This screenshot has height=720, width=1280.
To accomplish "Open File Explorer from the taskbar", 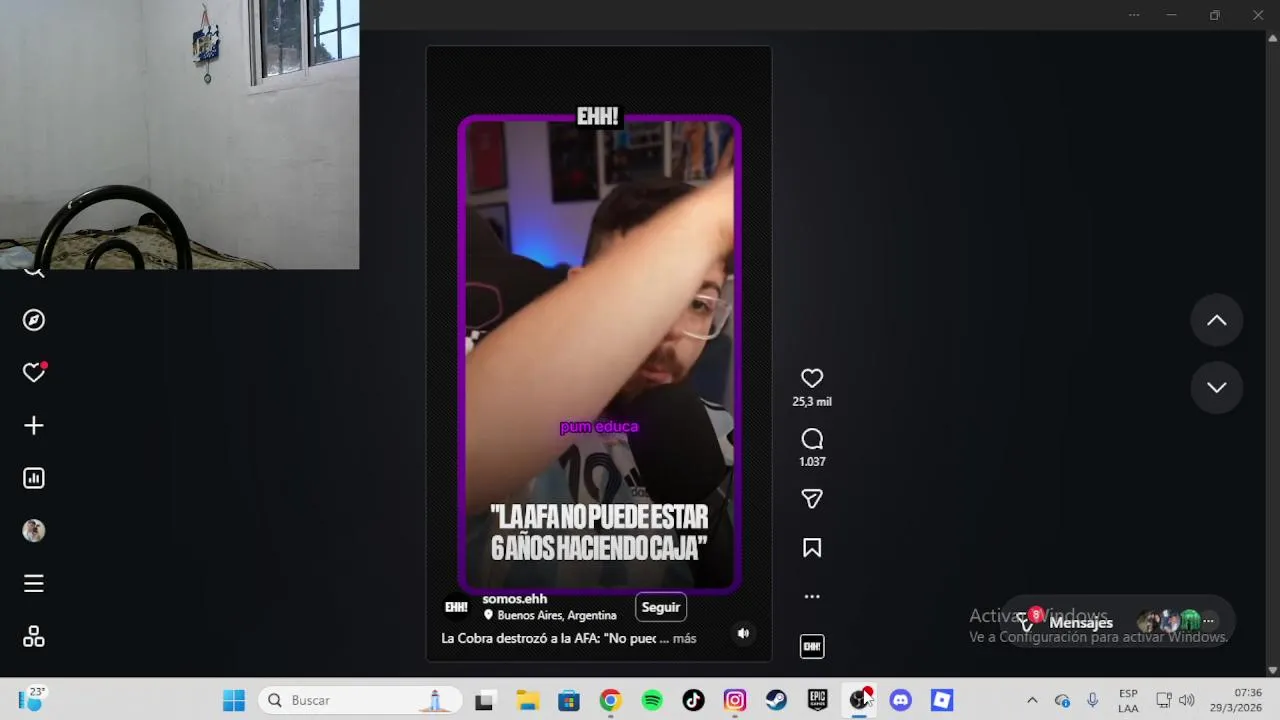I will tap(527, 700).
